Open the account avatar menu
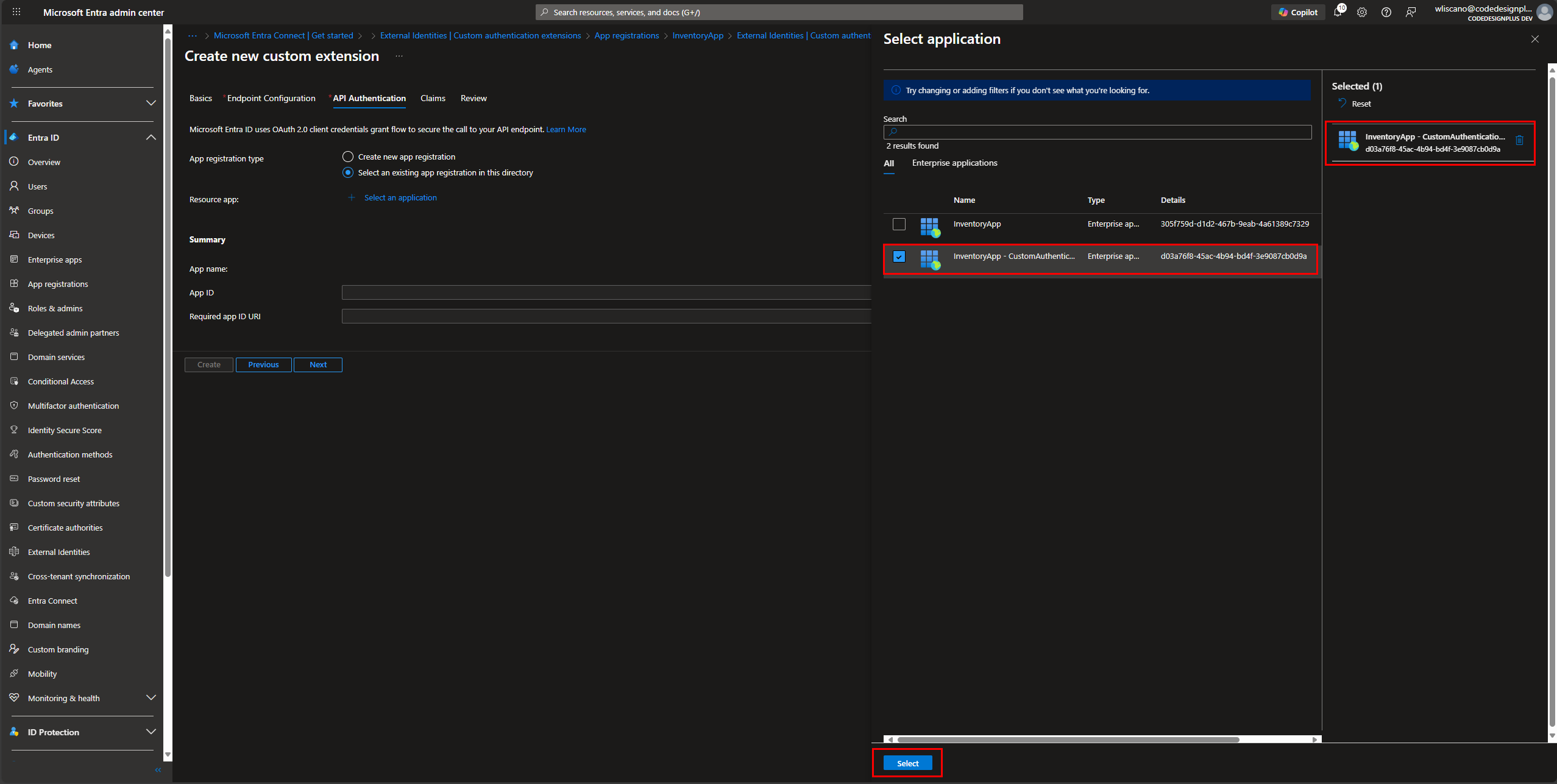Image resolution: width=1557 pixels, height=784 pixels. pyautogui.click(x=1545, y=12)
